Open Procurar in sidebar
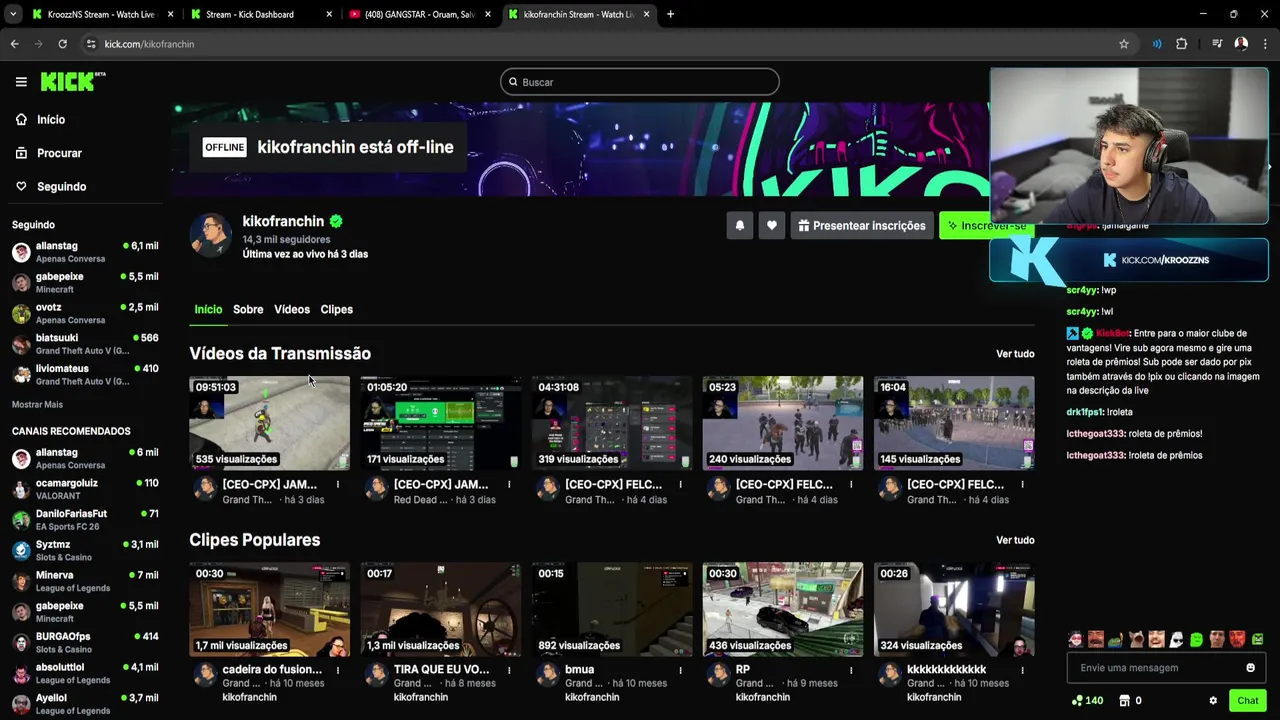Viewport: 1280px width, 720px height. [48, 153]
